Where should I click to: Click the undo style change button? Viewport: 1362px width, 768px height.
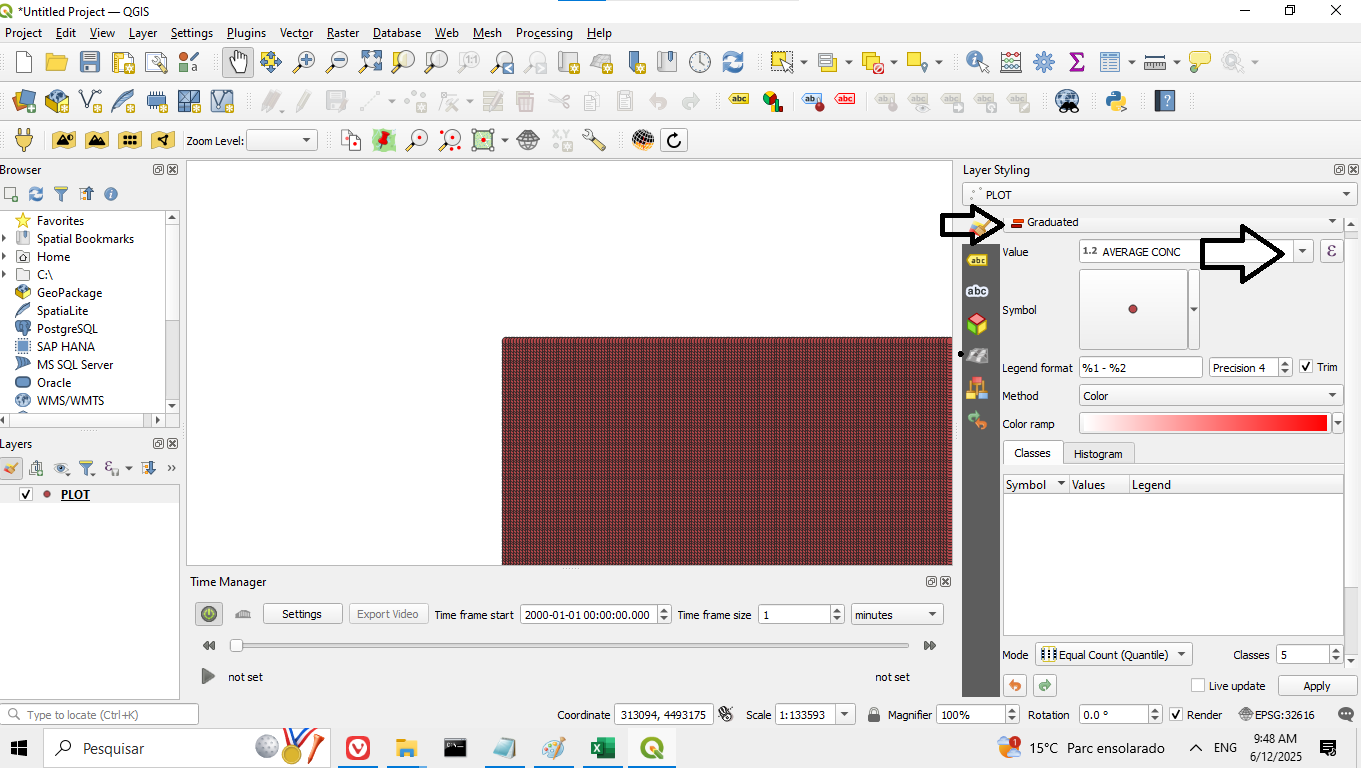tap(1015, 686)
